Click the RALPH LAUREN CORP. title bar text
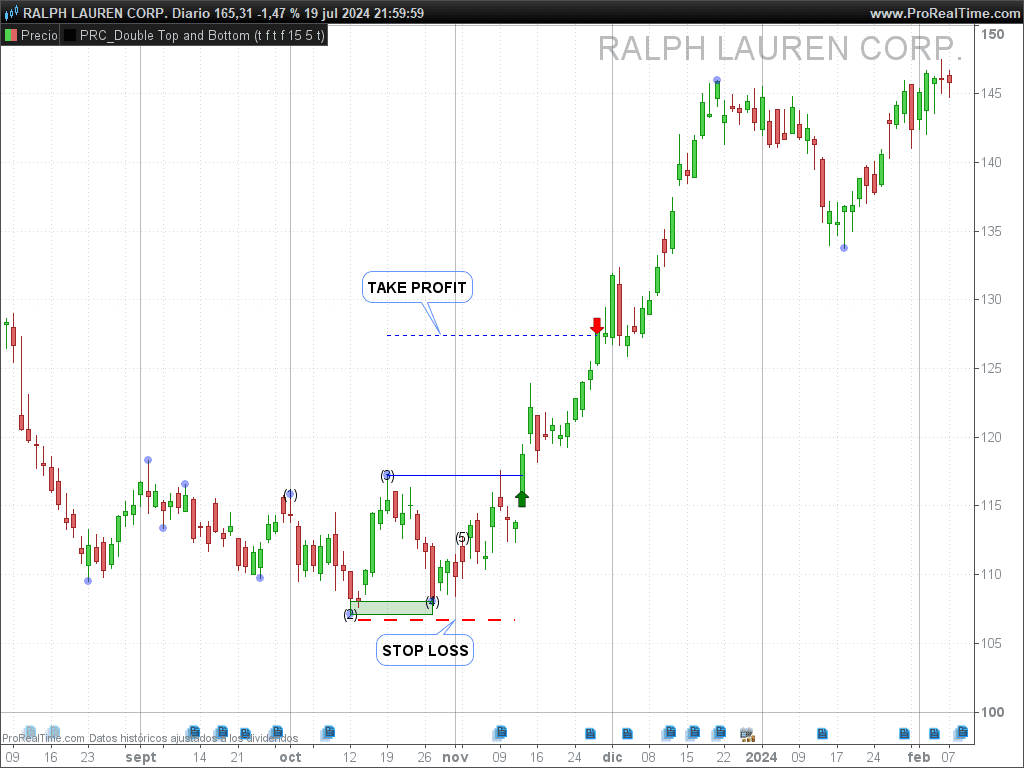The image size is (1024, 768). tap(95, 13)
